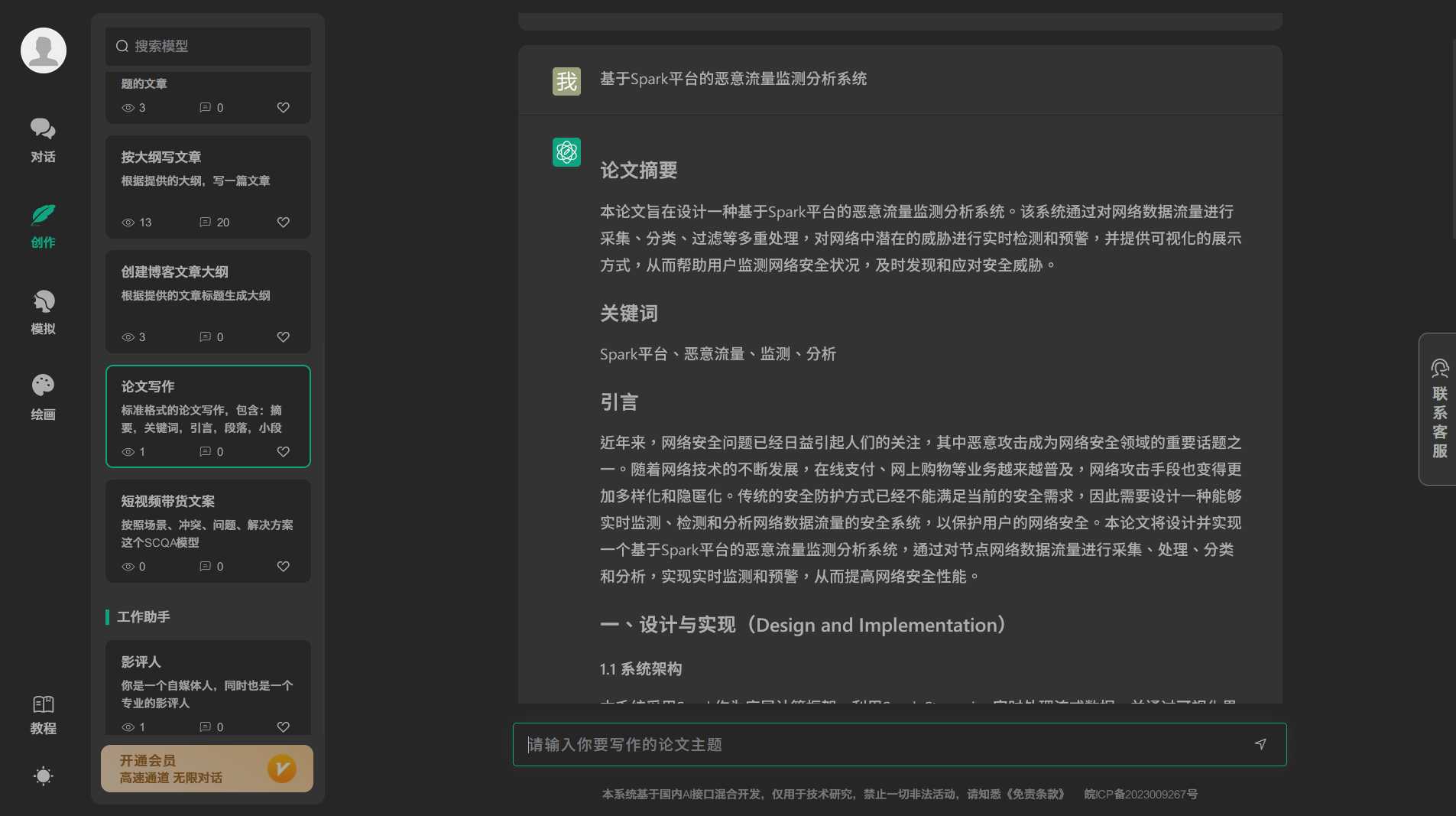
Task: Like the 论文写作 card
Action: click(283, 452)
